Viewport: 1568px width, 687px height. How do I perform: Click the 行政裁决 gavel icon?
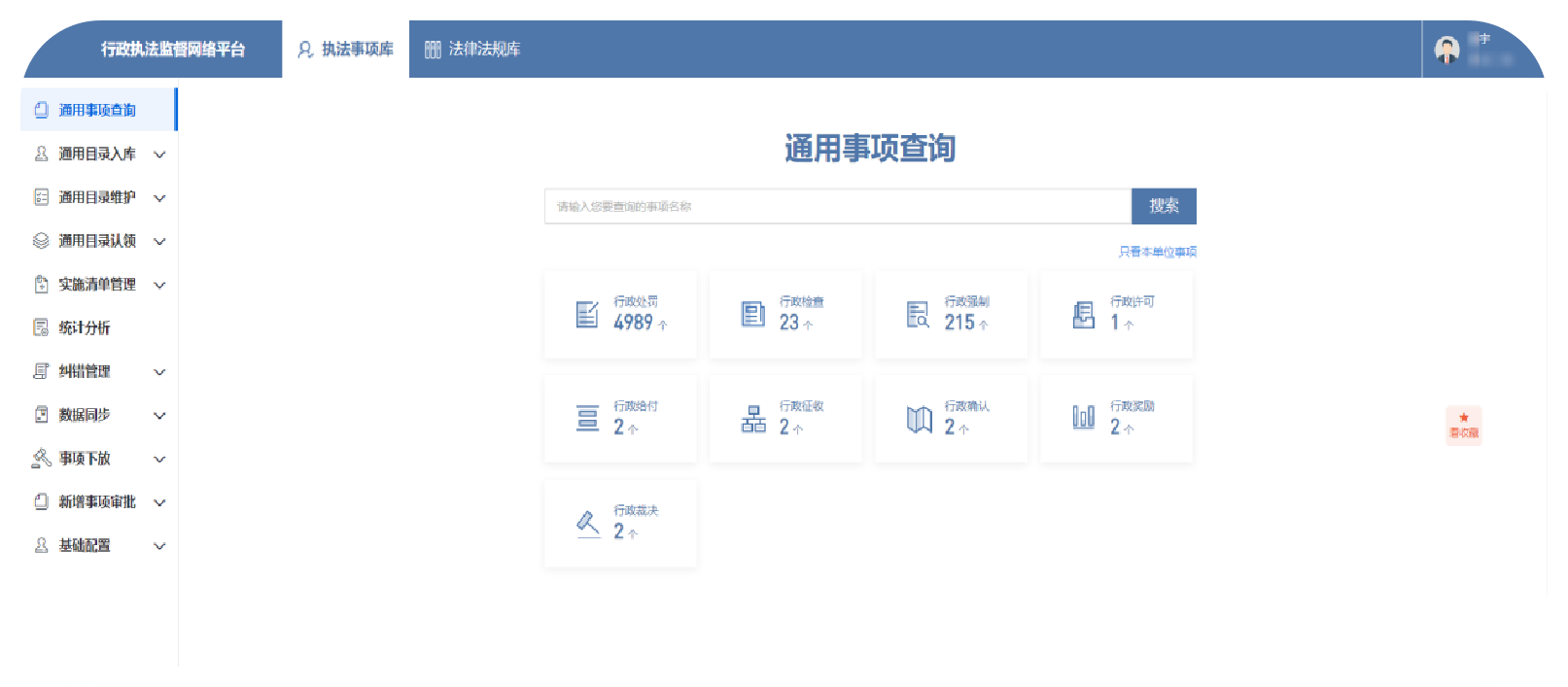coord(588,523)
